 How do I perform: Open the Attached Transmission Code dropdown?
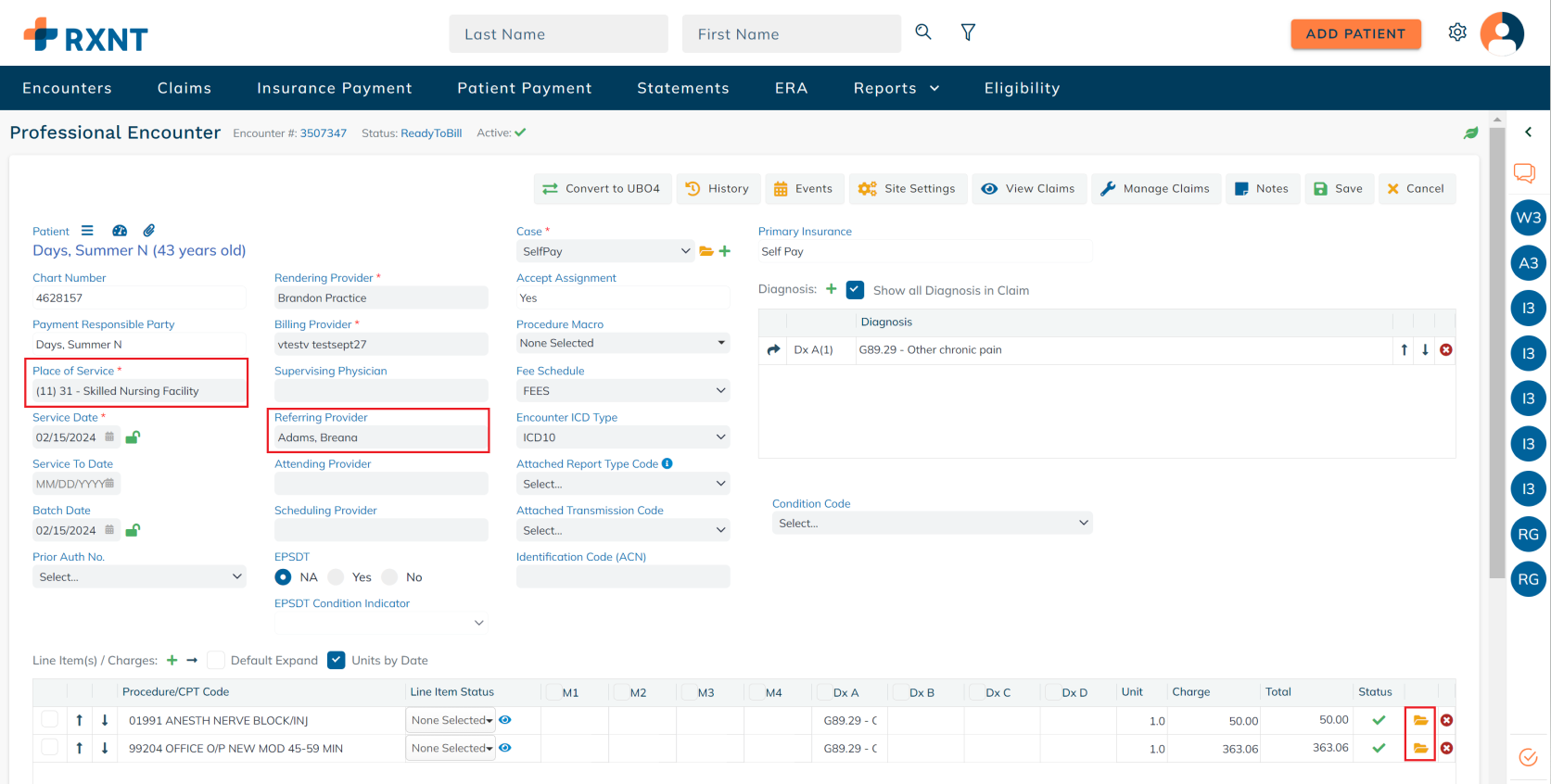[623, 530]
